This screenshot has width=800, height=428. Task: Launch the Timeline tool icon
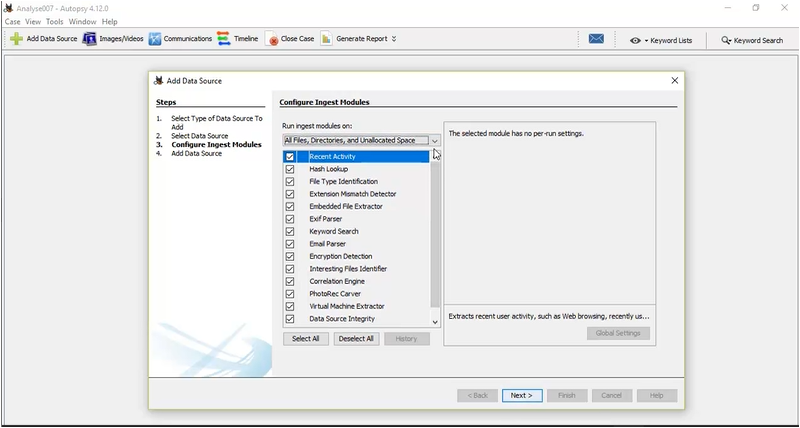[x=225, y=39]
